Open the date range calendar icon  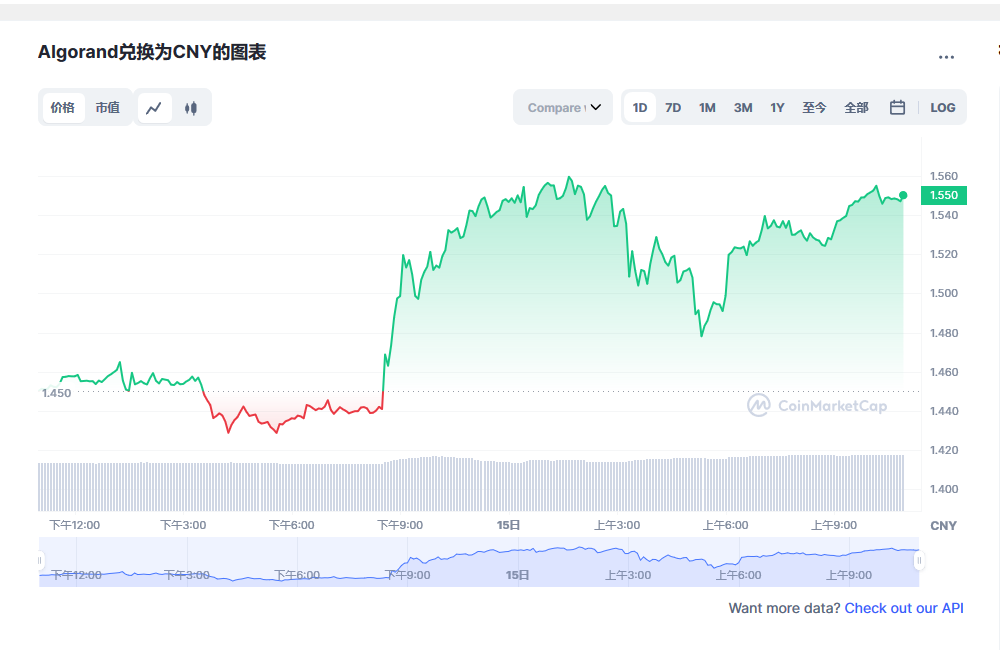point(897,107)
